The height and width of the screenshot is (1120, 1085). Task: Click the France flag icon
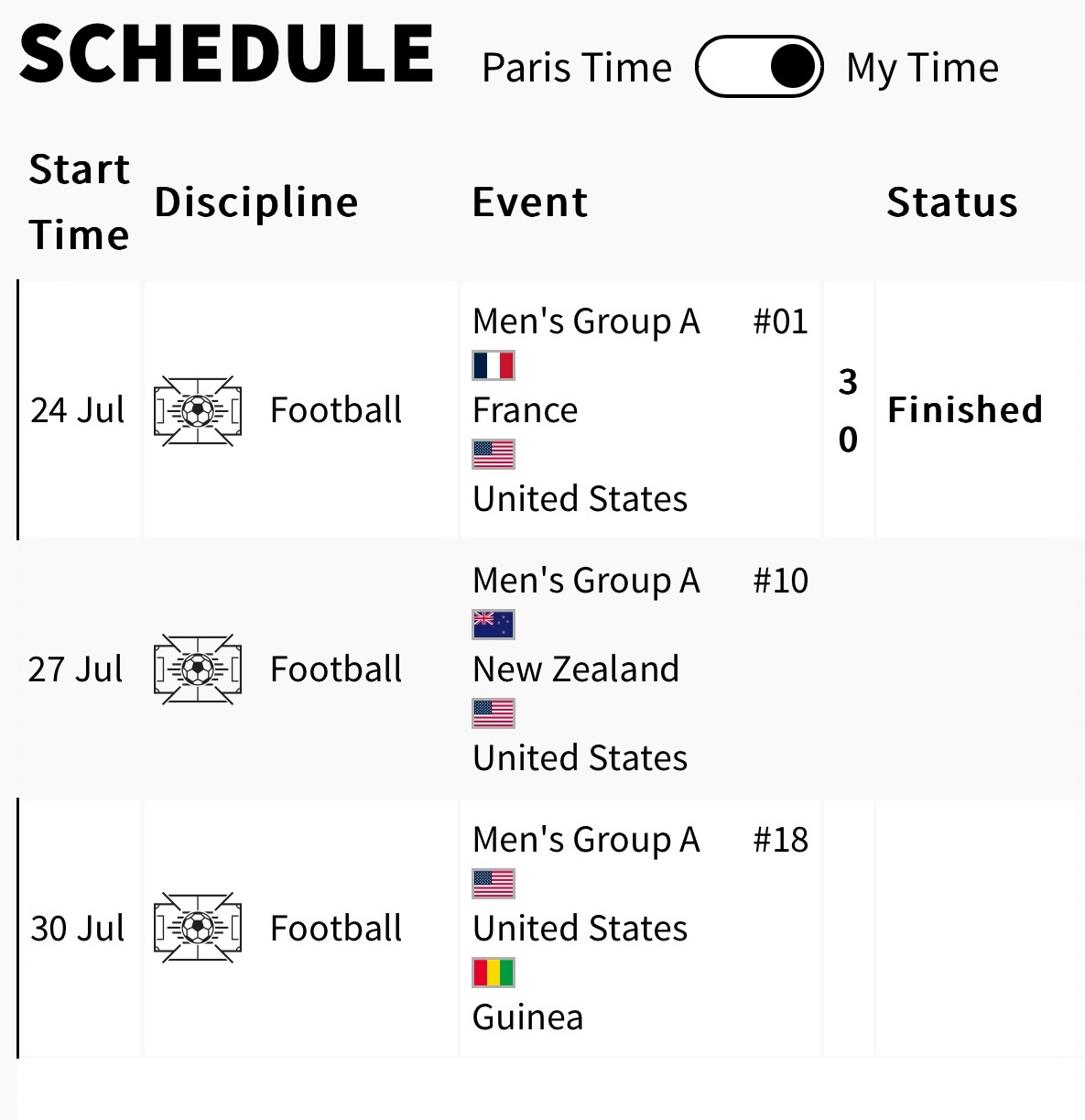click(494, 365)
